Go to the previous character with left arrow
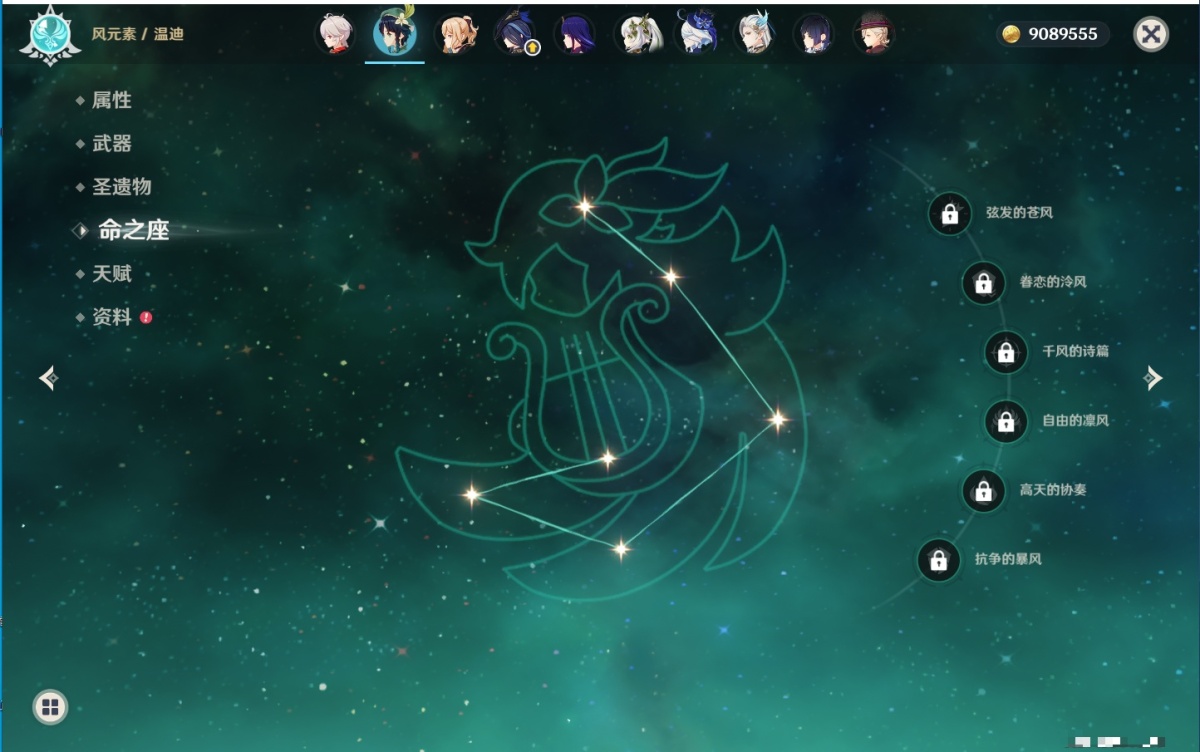This screenshot has height=752, width=1200. 47,377
